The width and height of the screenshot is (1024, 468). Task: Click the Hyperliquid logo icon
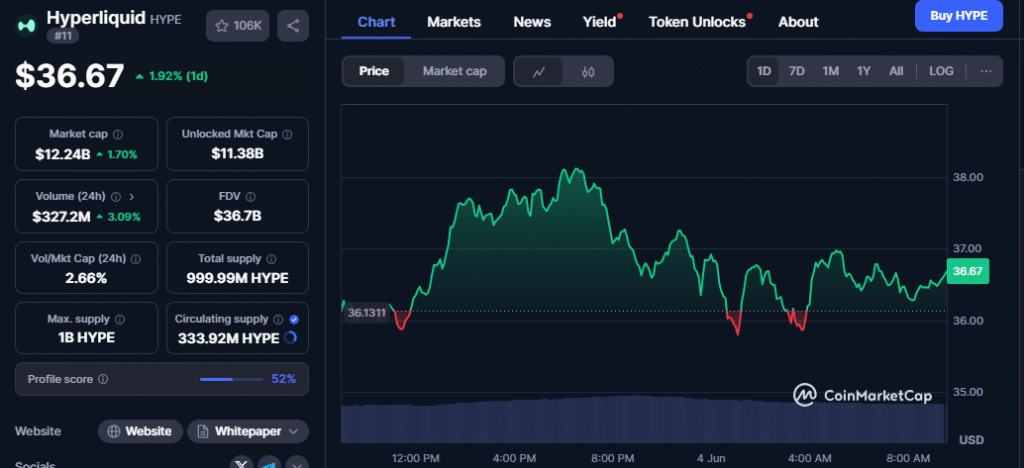pos(27,25)
